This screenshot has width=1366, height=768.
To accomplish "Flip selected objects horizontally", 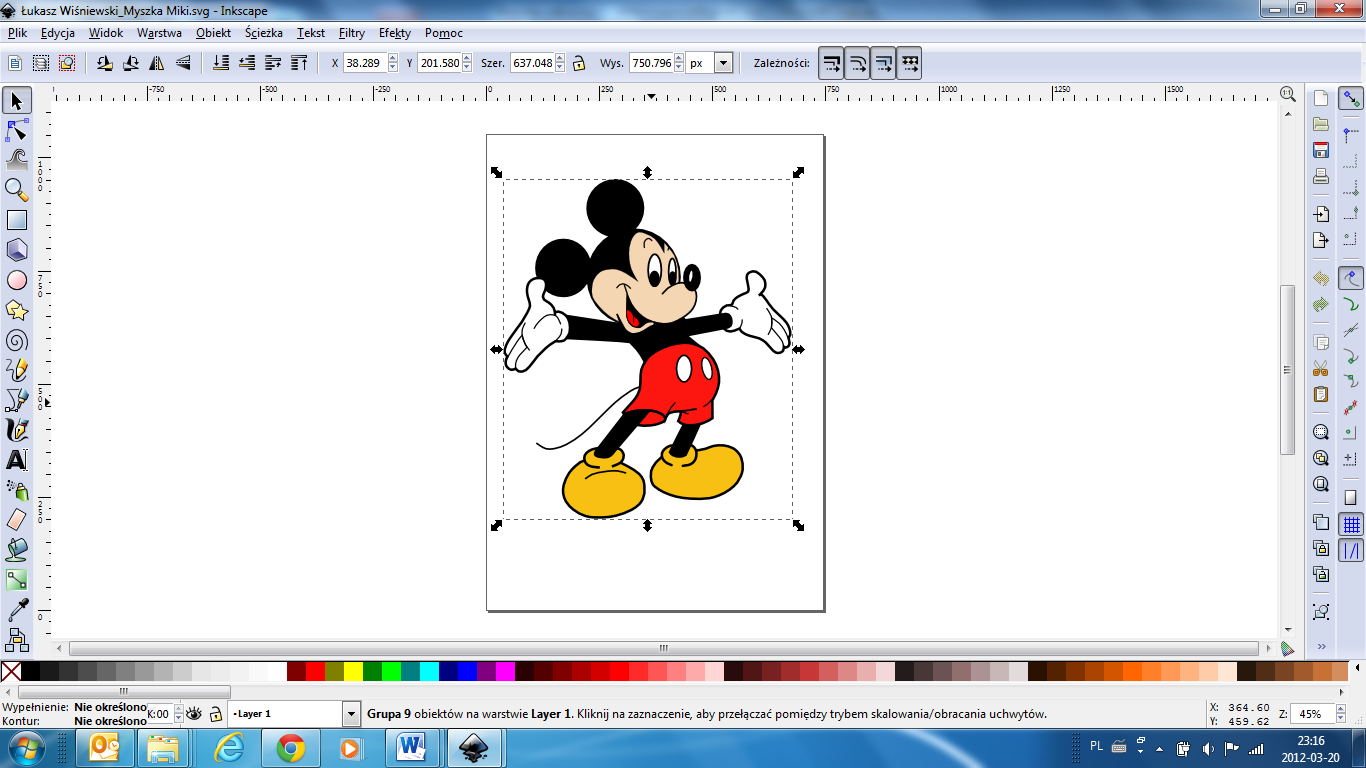I will click(x=157, y=63).
